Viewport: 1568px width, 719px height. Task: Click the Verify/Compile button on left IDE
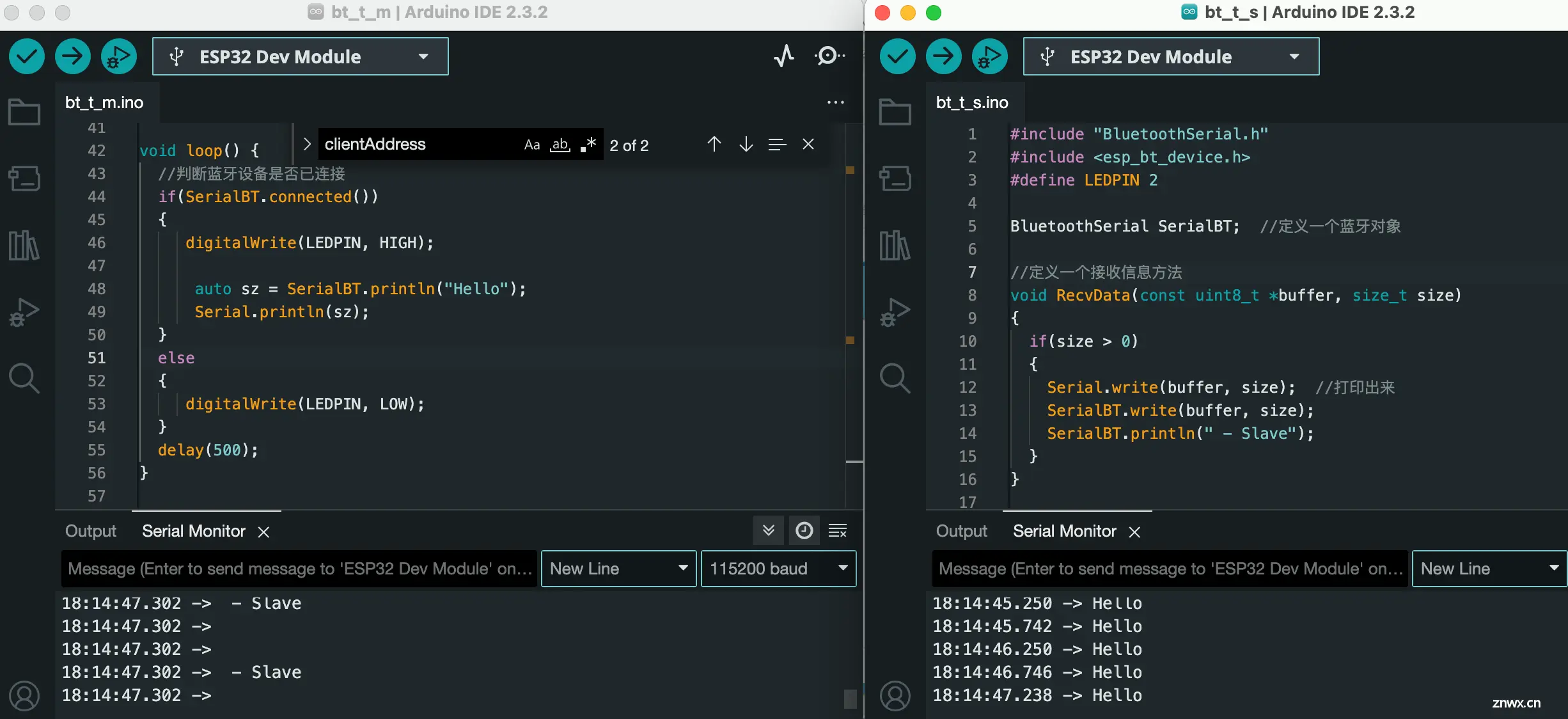(x=28, y=56)
